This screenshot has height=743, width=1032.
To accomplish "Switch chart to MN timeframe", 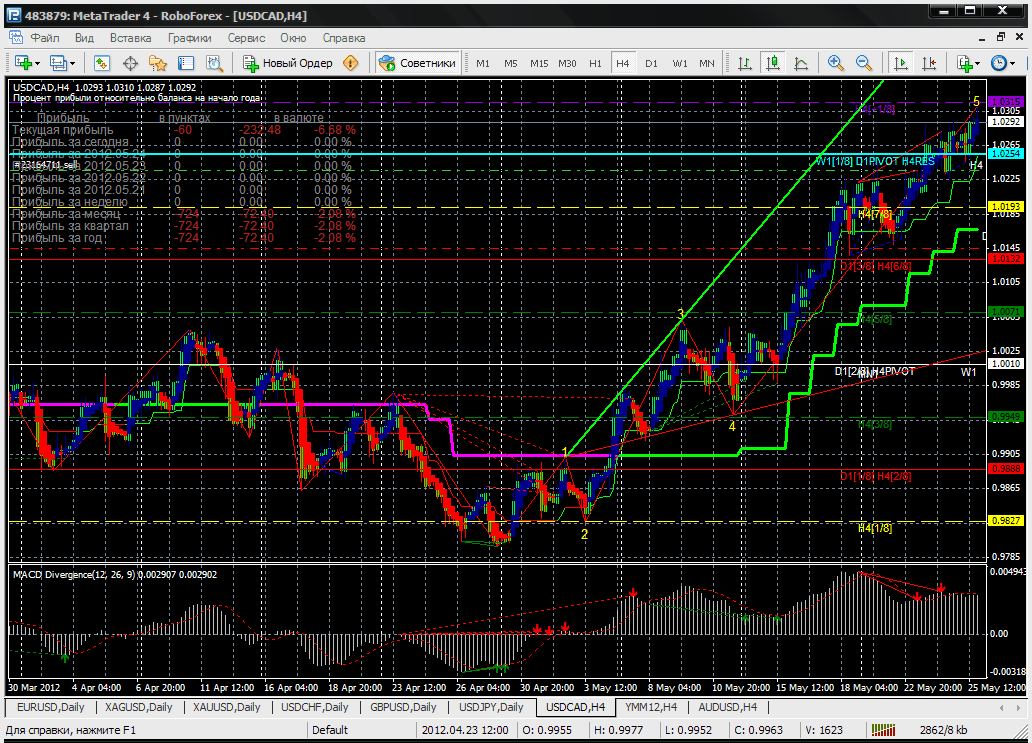I will pyautogui.click(x=707, y=64).
